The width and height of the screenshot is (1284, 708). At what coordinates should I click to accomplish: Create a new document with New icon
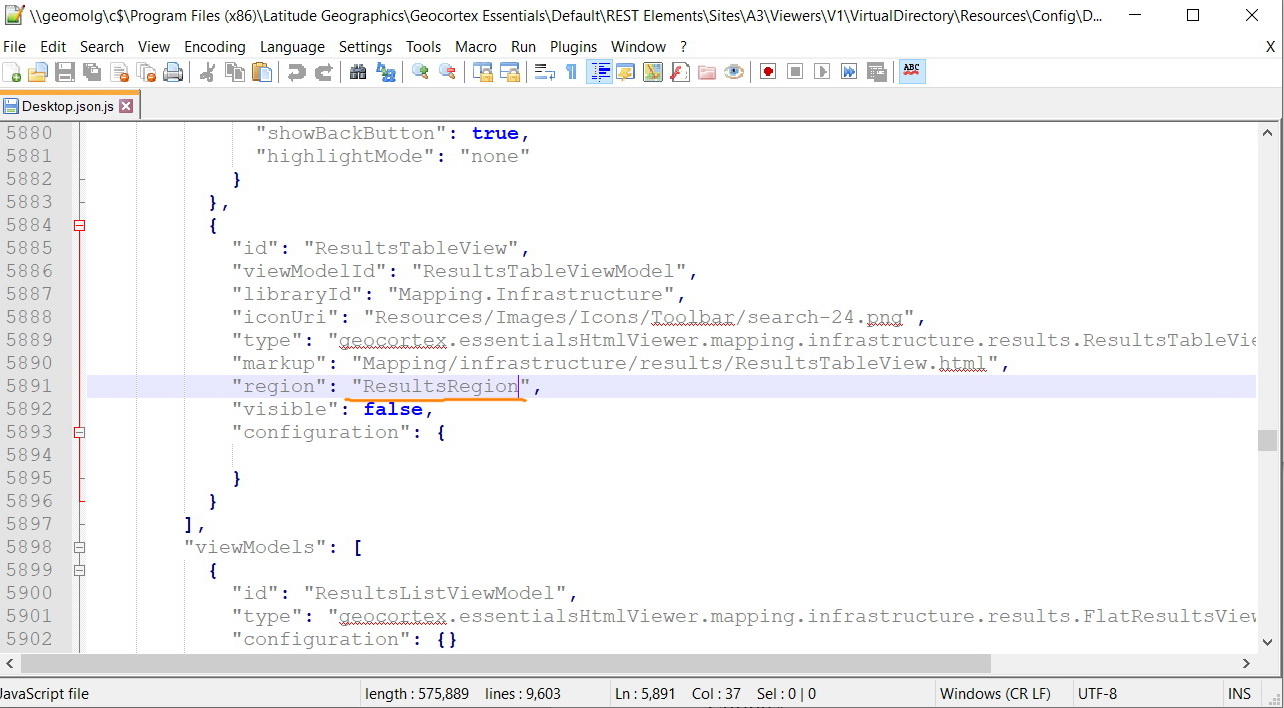(x=12, y=72)
